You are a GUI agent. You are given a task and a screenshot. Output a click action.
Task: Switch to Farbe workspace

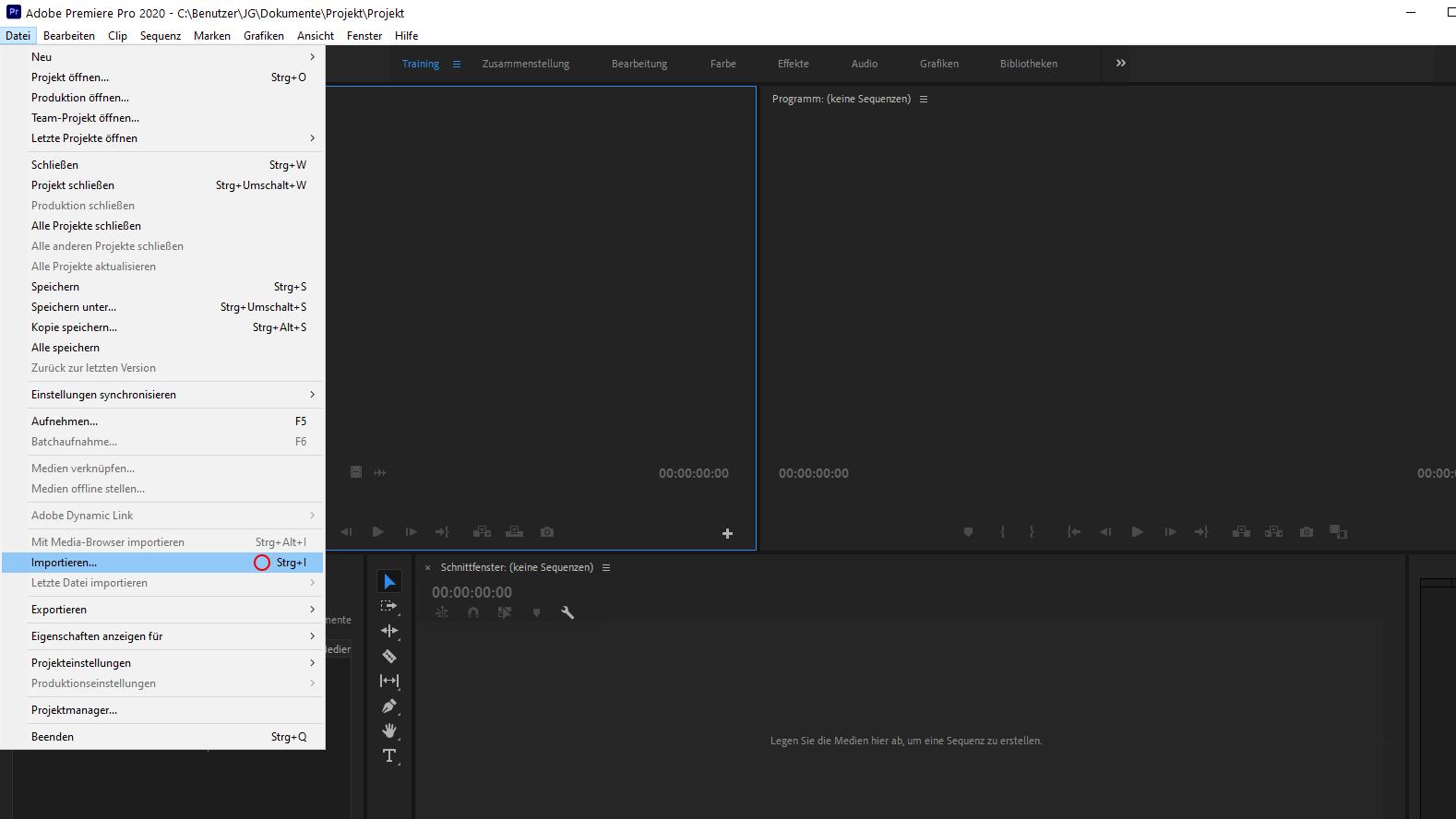point(723,64)
